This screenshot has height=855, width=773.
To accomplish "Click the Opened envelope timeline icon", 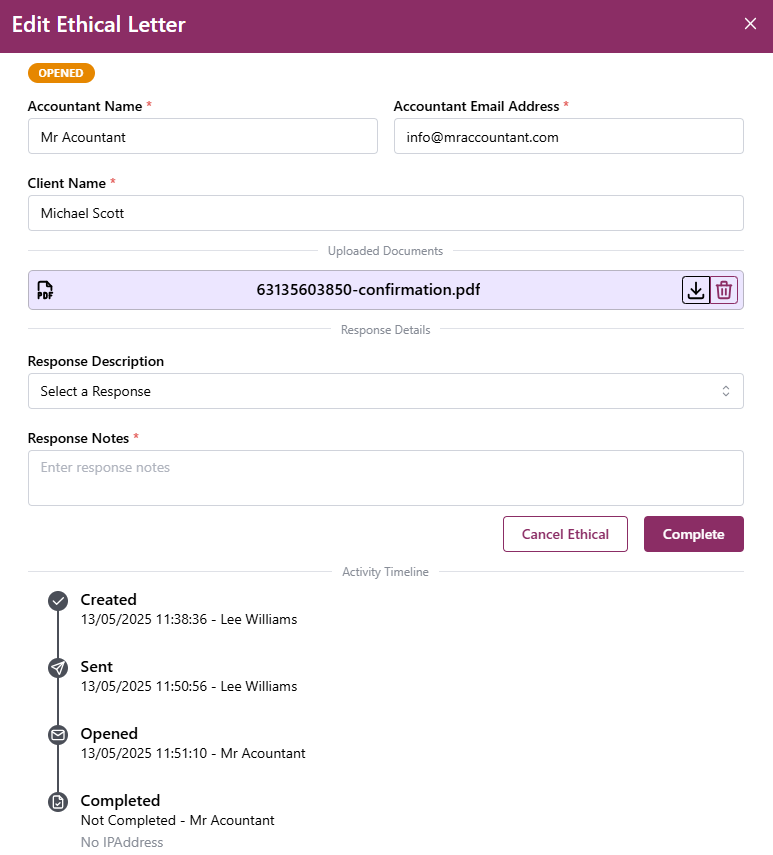I will click(58, 735).
